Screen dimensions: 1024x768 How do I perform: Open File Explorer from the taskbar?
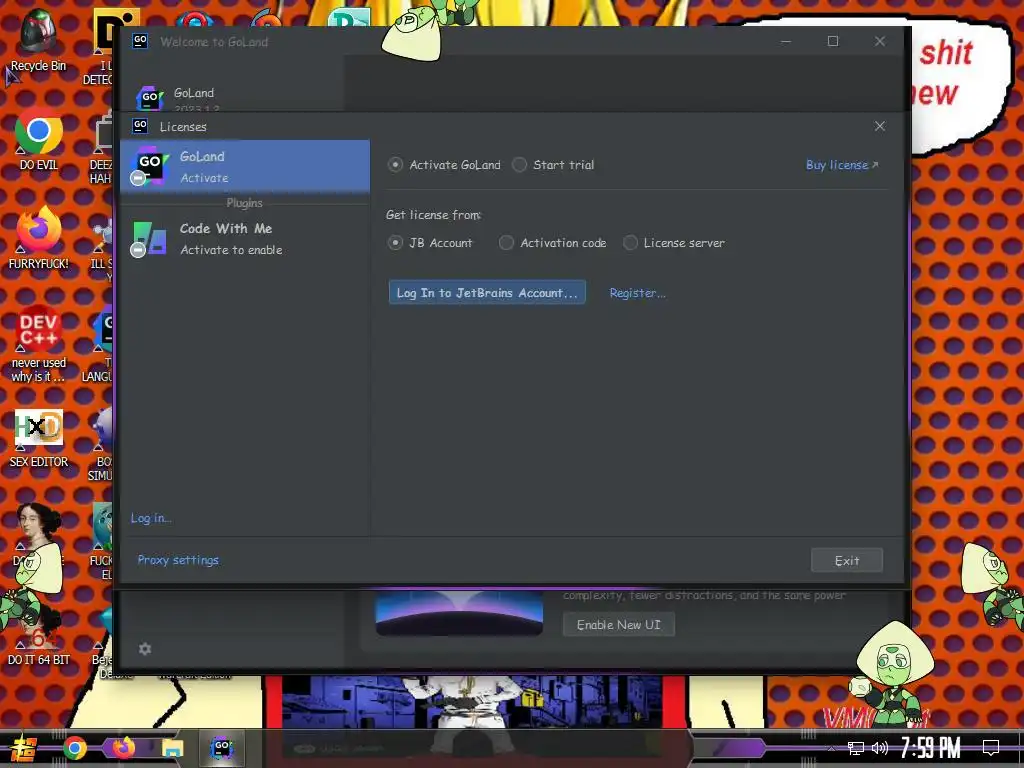[172, 748]
